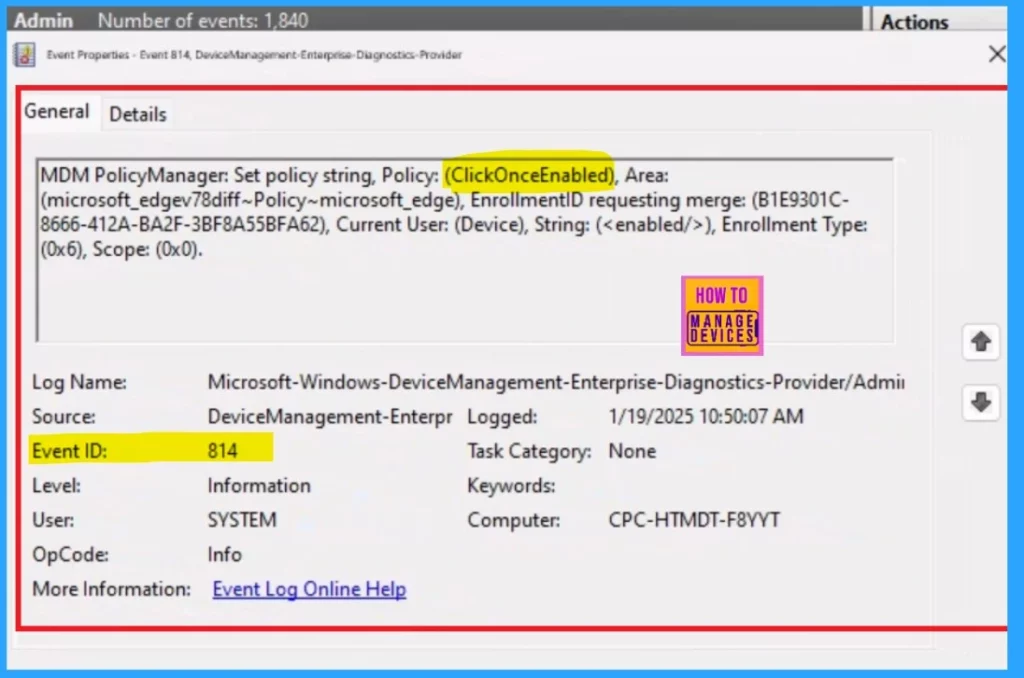Select the Level value Information
Viewport: 1024px width, 678px height.
coord(259,486)
